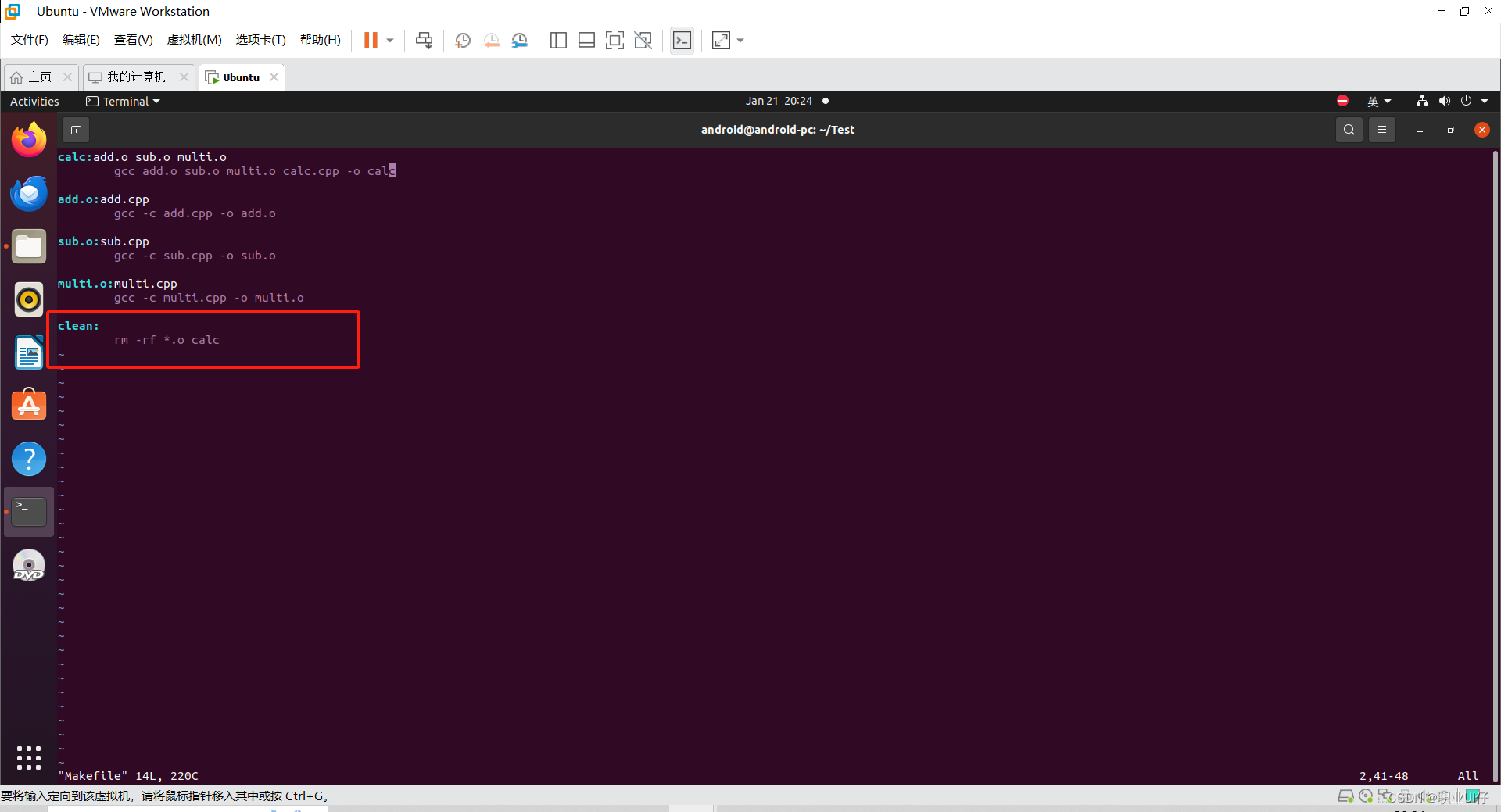Open the power options dropdown arrow
Viewport: 1501px width, 812px height.
coord(390,40)
